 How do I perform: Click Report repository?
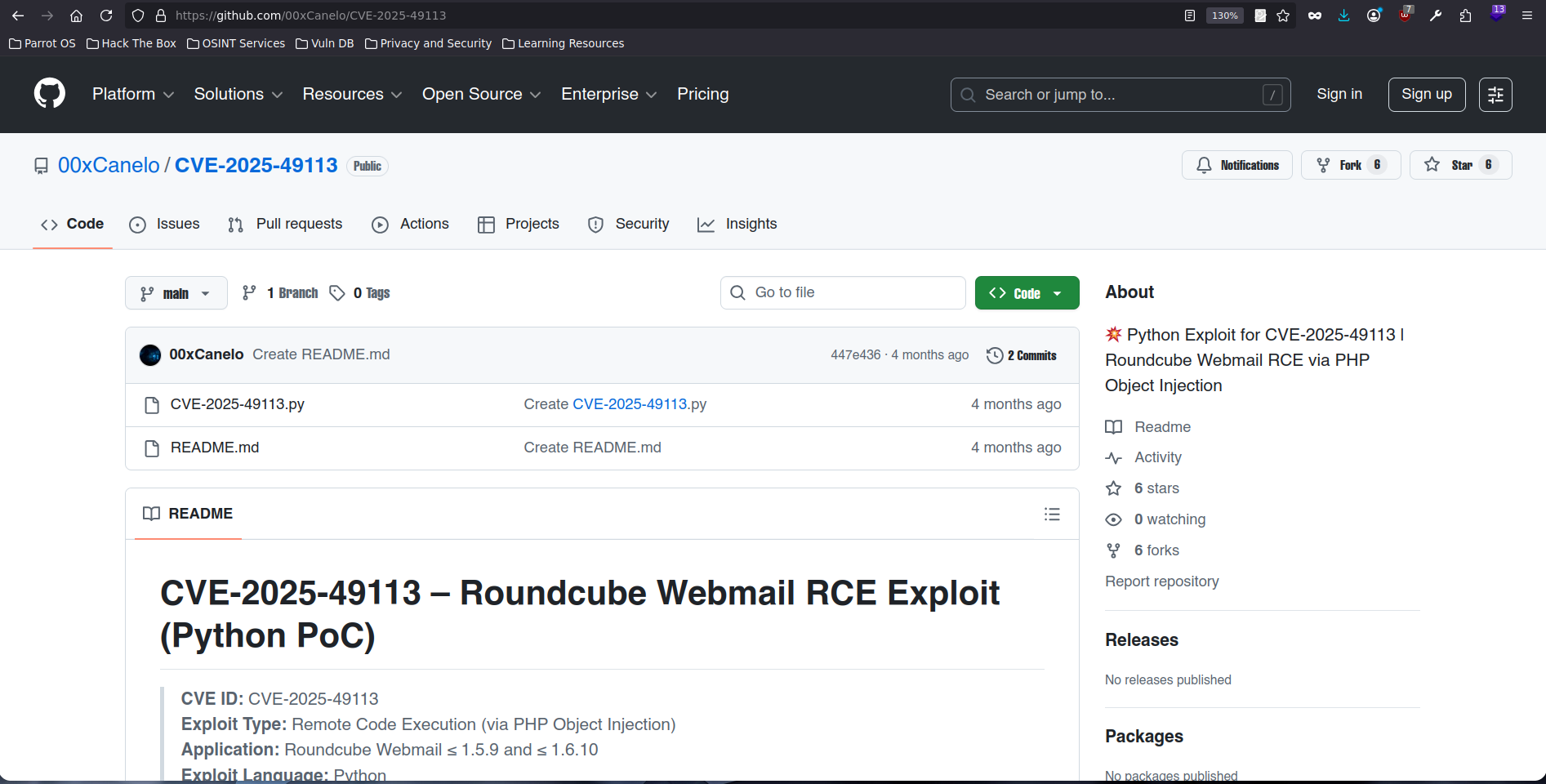pos(1161,582)
